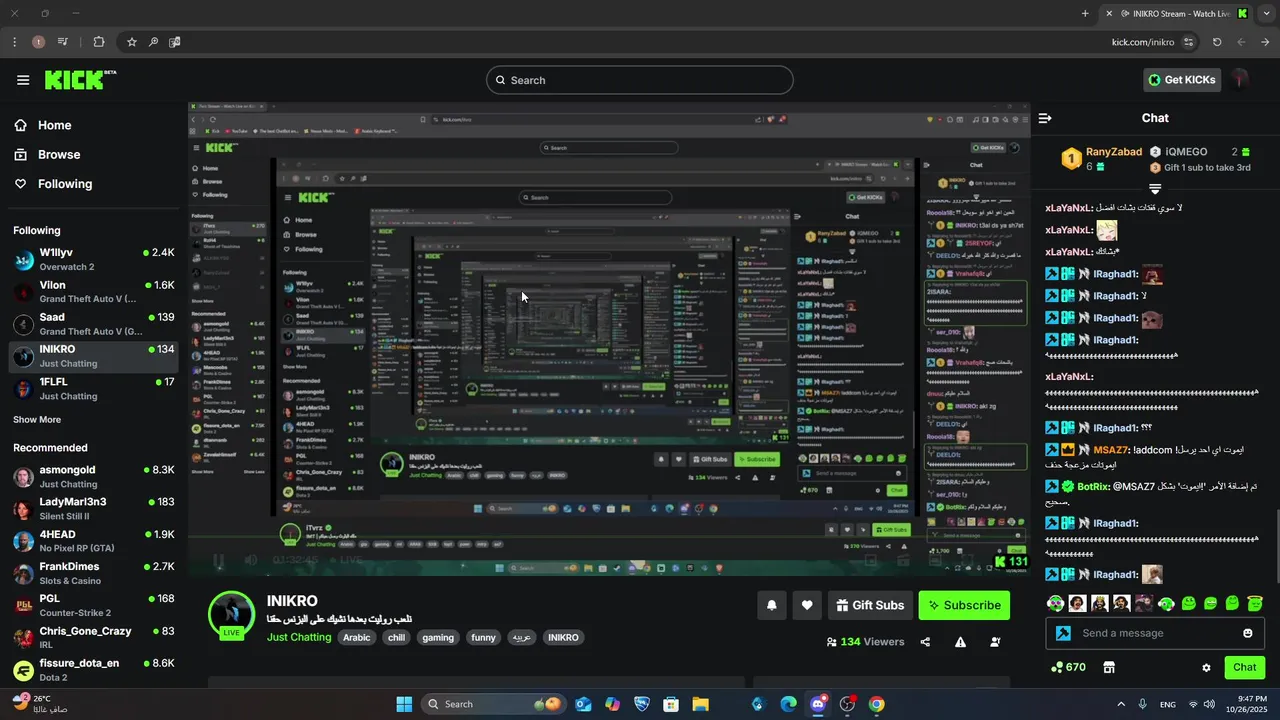Viewport: 1280px width, 720px height.
Task: Open Windows Start menu
Action: 404,704
